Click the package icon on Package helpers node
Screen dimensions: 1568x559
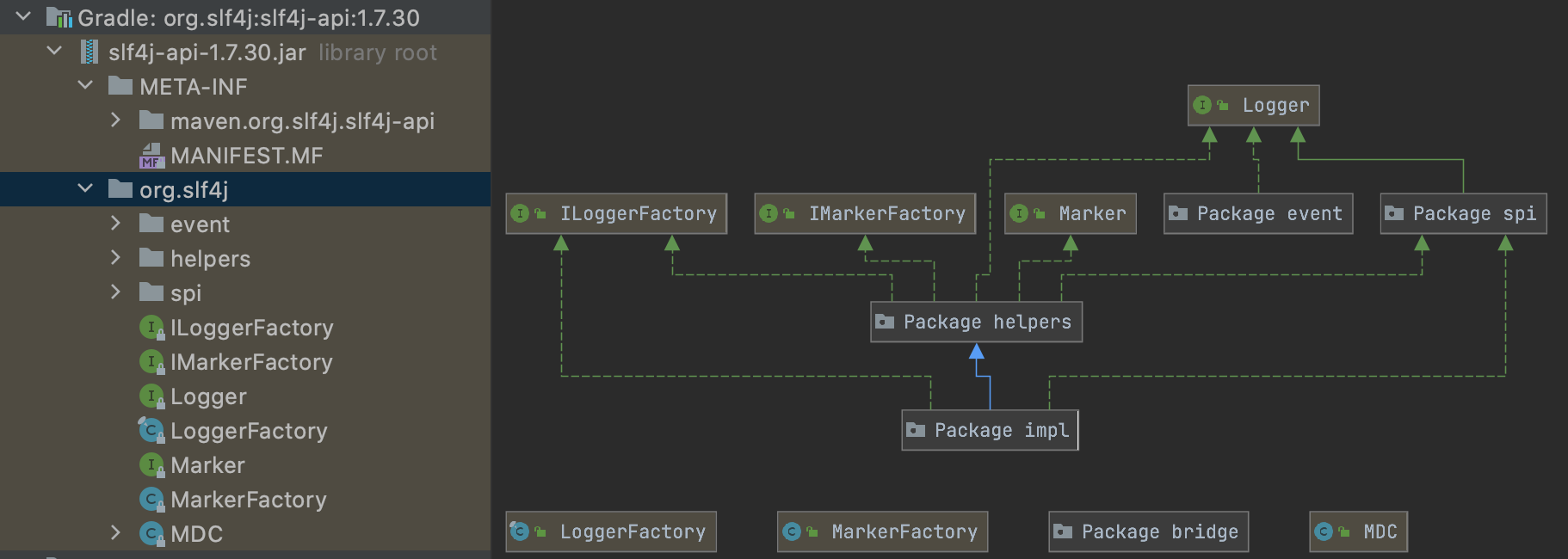885,322
